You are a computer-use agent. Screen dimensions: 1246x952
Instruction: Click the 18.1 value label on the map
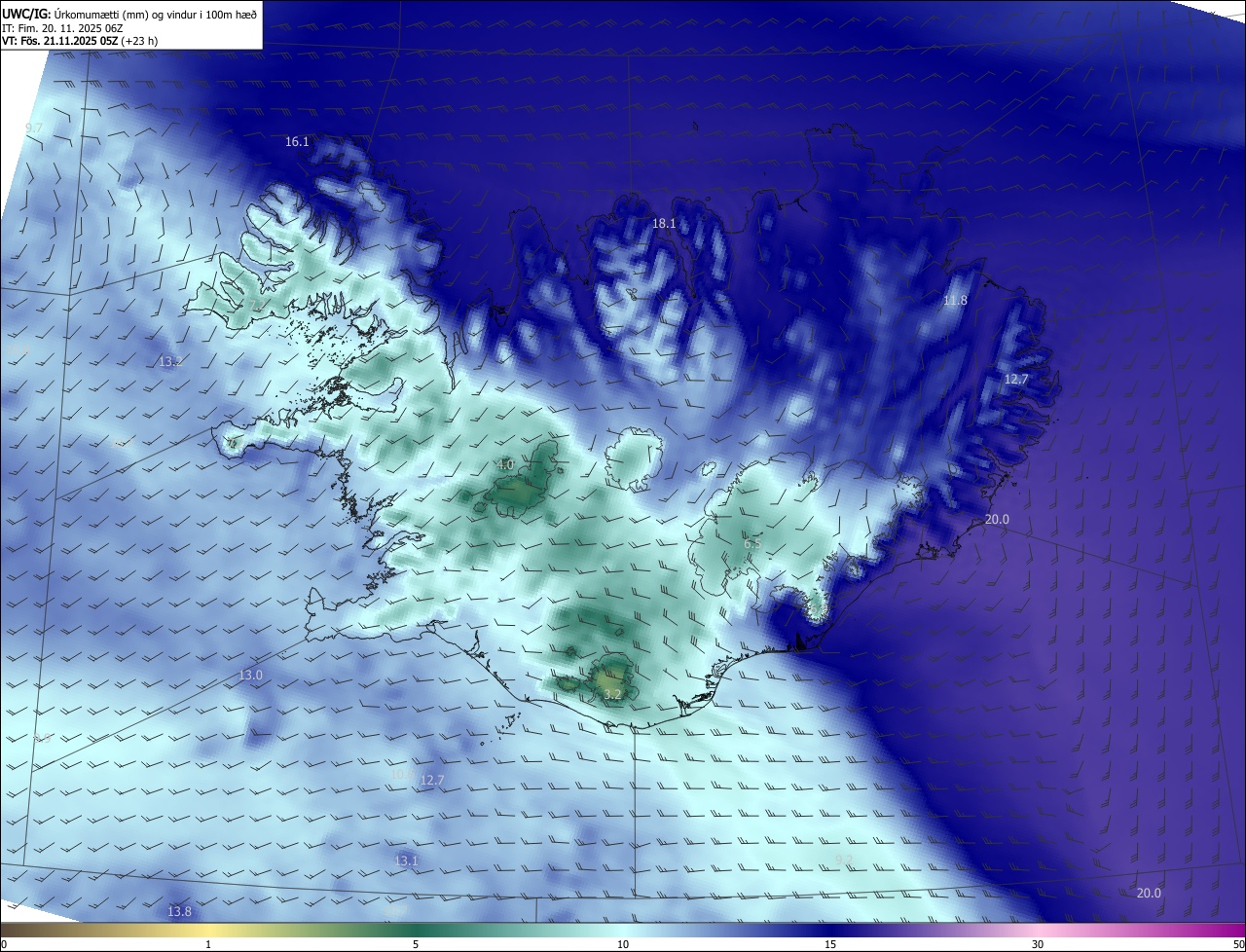(664, 224)
